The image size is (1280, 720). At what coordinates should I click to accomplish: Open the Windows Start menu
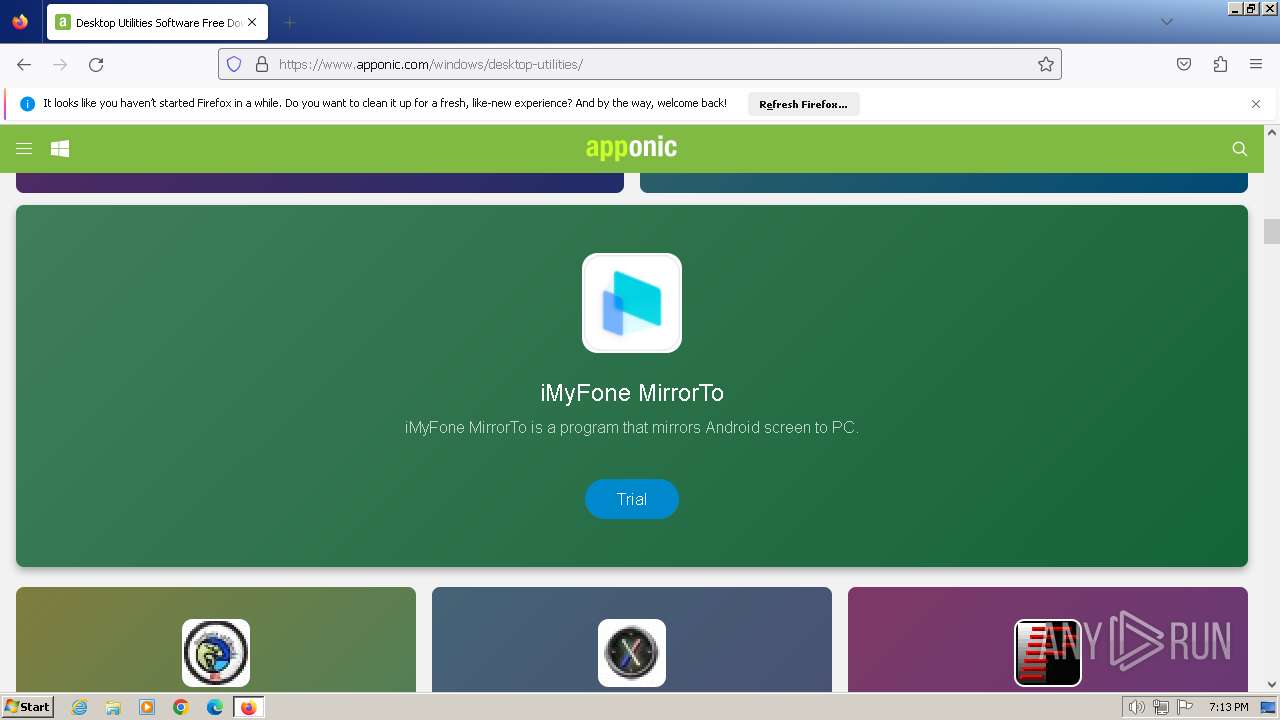tap(27, 707)
